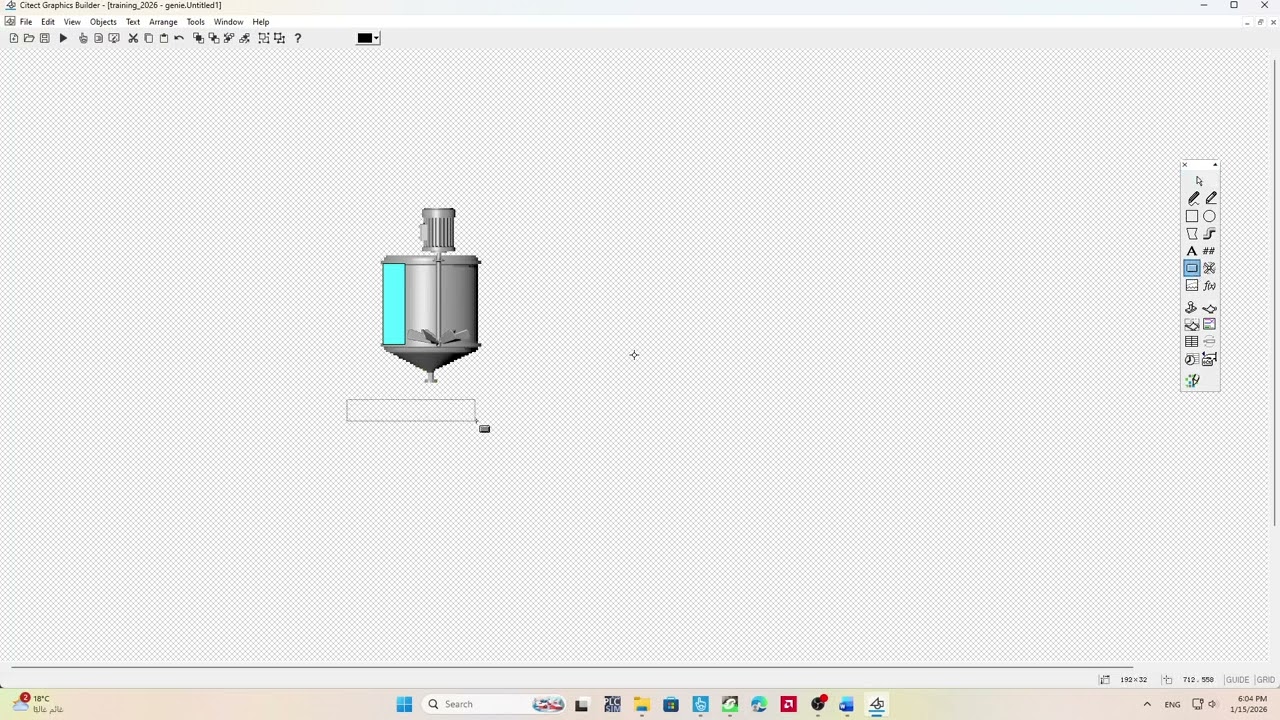Open the Edit menu
Viewport: 1280px width, 720px height.
(48, 22)
